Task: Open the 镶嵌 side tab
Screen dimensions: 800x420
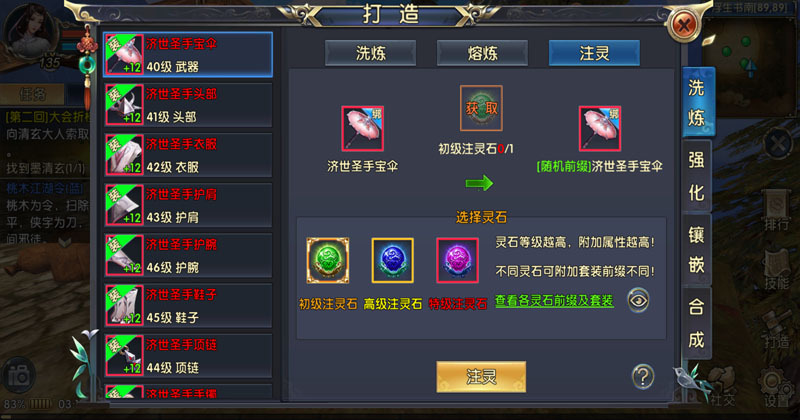Action: click(696, 250)
